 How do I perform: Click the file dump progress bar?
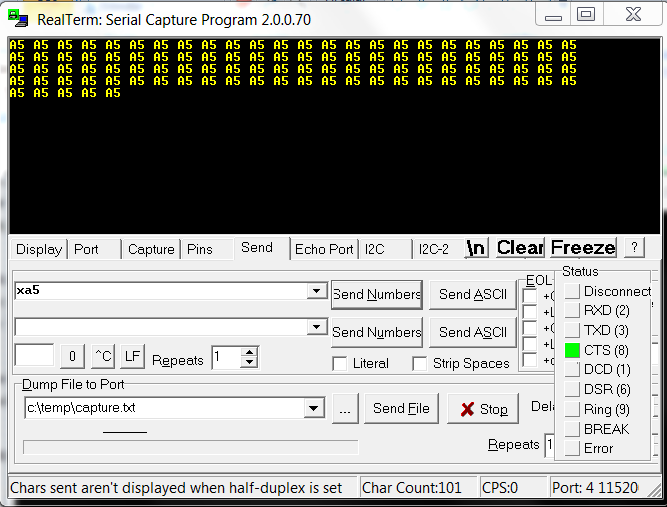click(x=190, y=447)
